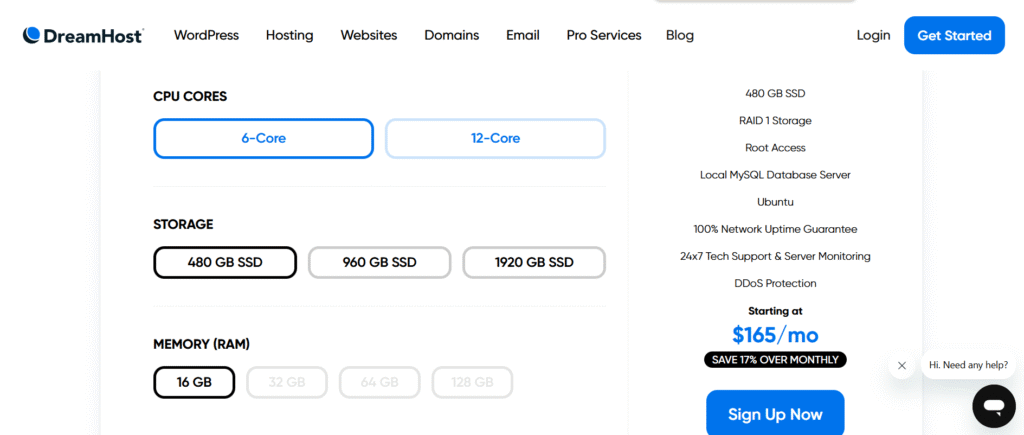The width and height of the screenshot is (1024, 435).
Task: Expand the Websites menu item
Action: point(369,35)
